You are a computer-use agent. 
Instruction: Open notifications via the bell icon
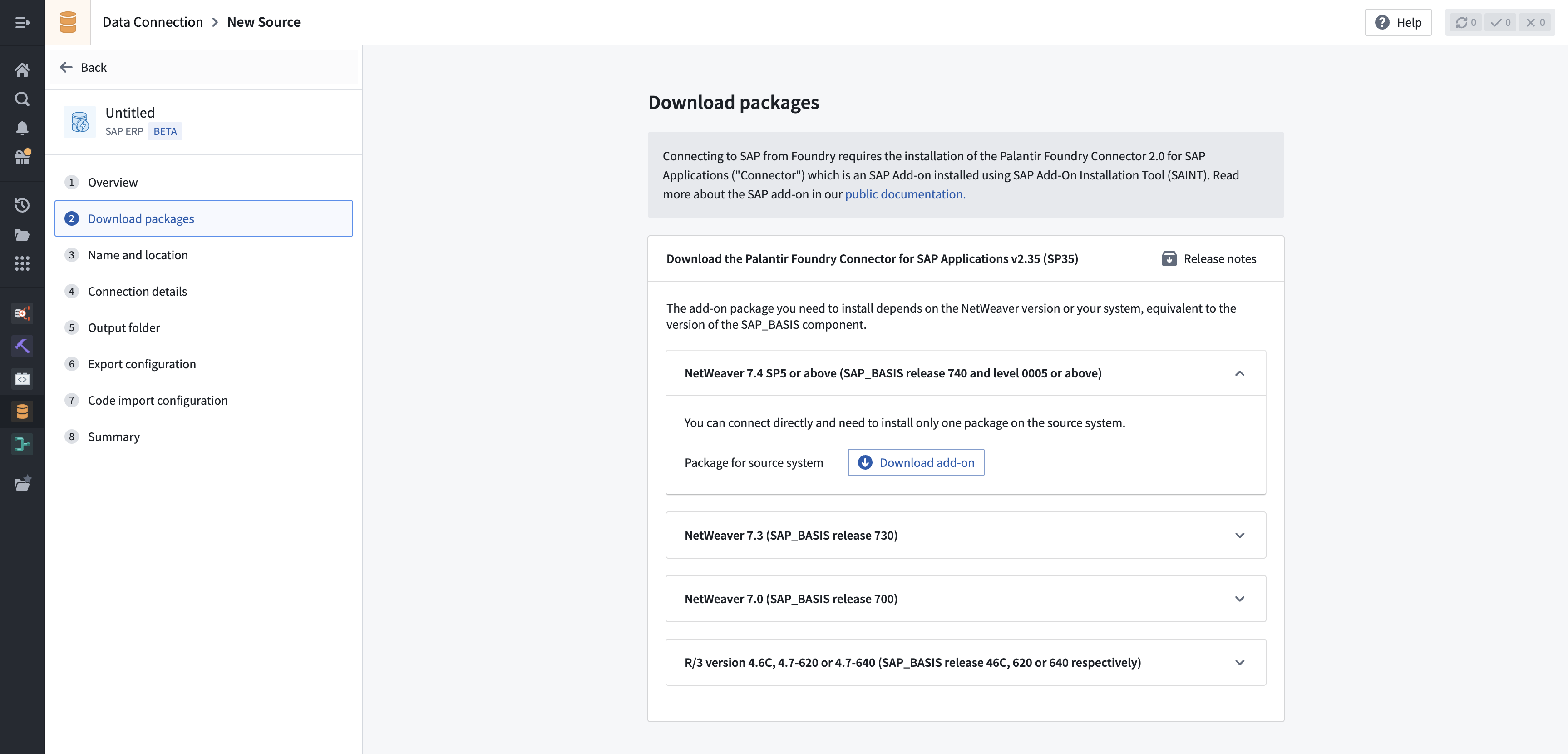(23, 128)
